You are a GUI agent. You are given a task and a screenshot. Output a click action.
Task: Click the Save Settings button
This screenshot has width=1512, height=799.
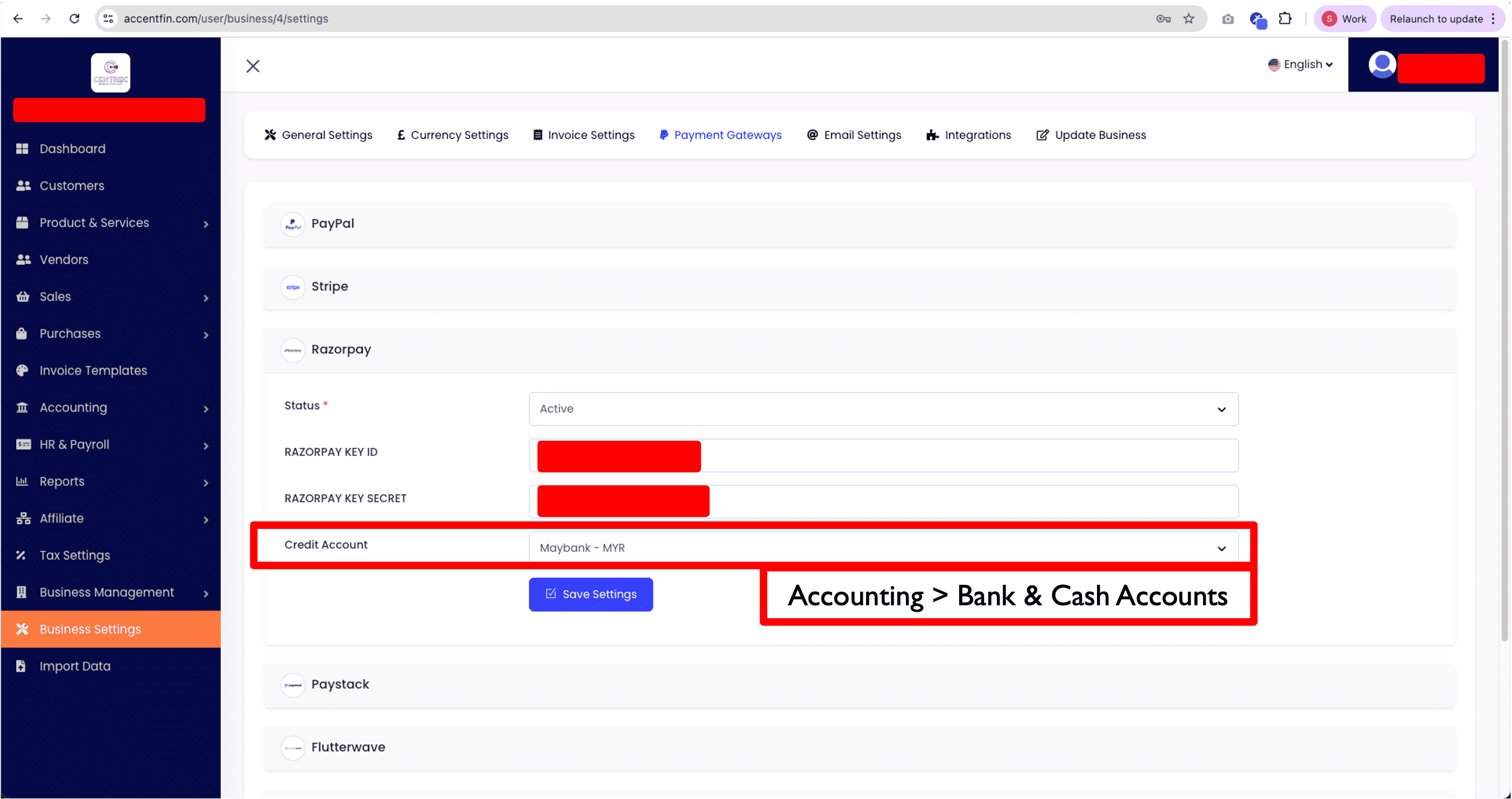point(590,594)
